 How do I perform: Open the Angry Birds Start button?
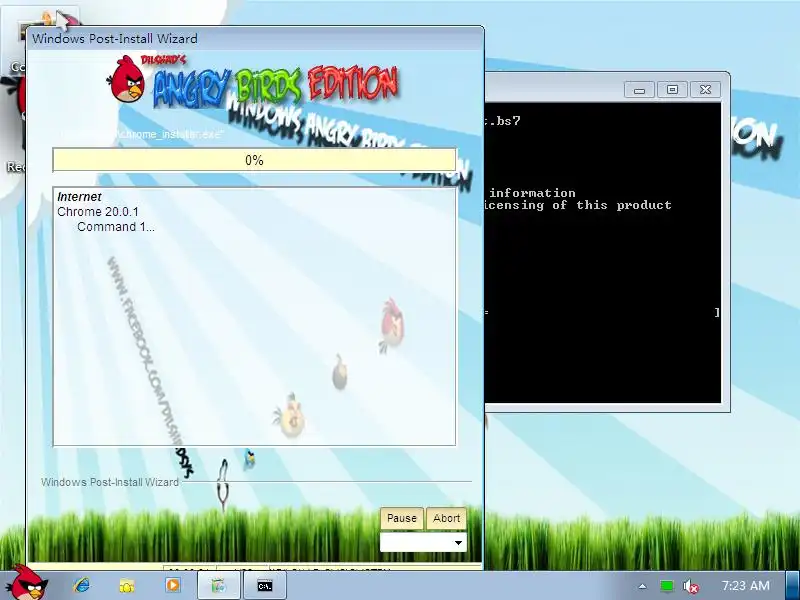coord(30,584)
